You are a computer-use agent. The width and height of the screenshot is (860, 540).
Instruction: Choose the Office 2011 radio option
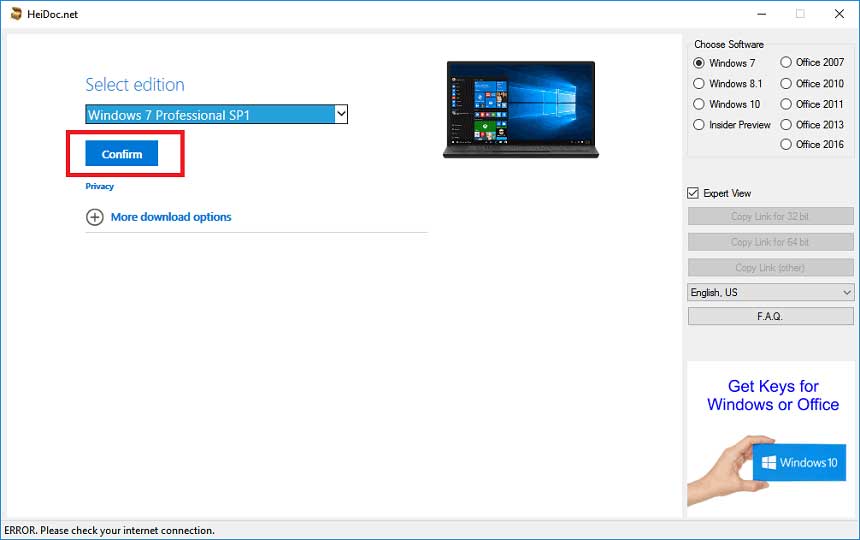click(786, 104)
